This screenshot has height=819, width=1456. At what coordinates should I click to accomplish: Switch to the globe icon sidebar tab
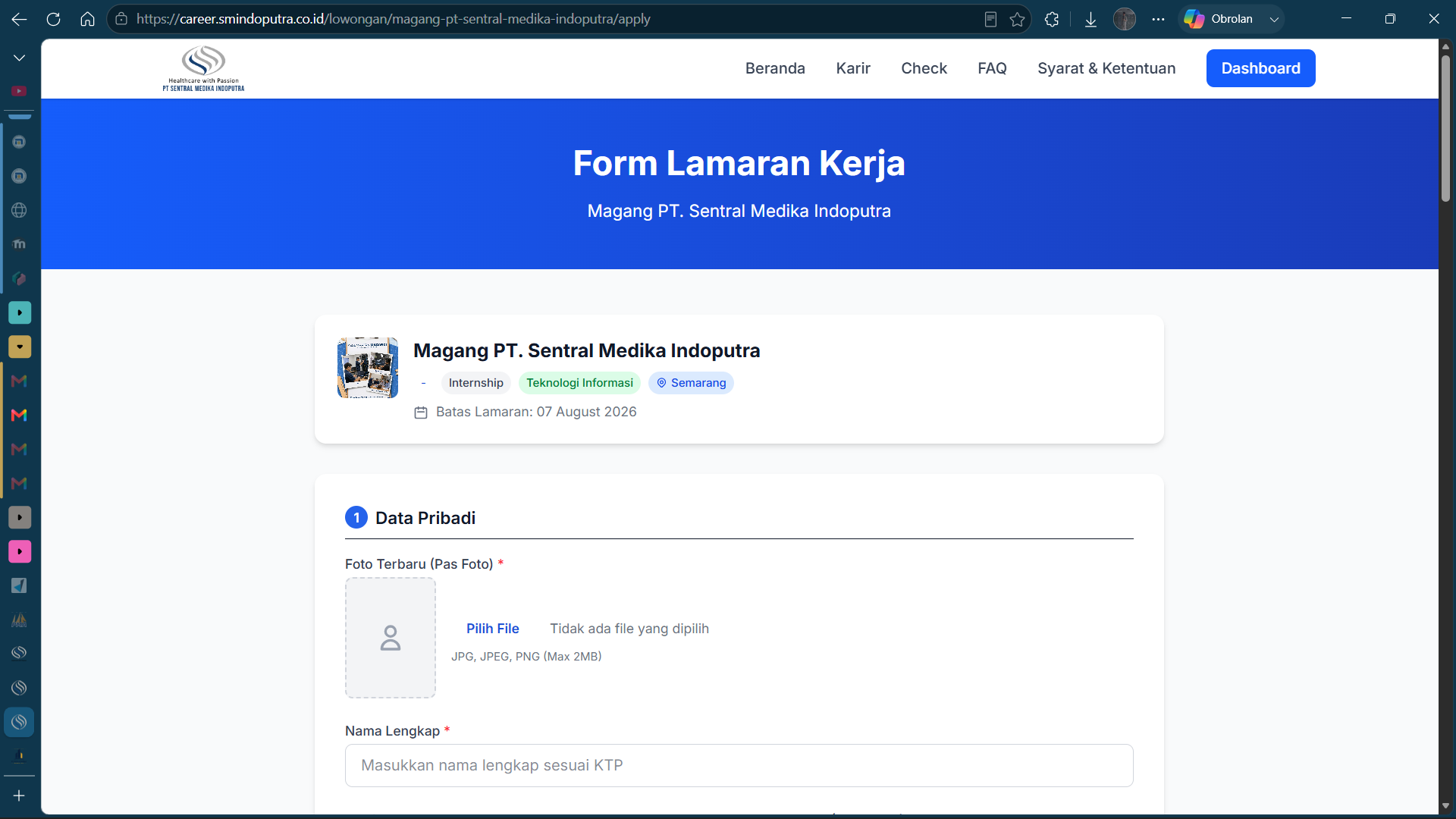[x=19, y=210]
